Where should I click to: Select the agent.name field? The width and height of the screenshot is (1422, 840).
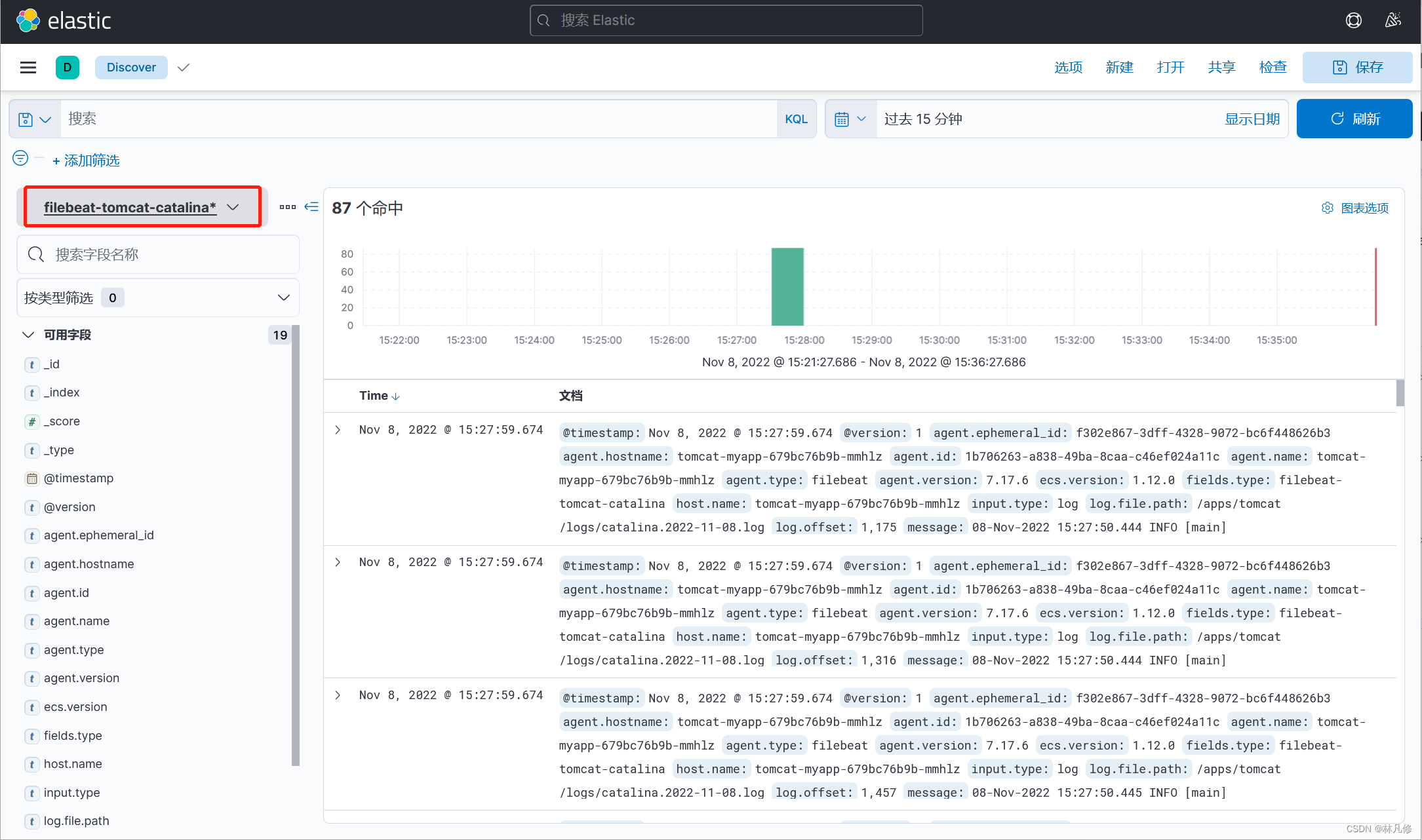pos(77,621)
